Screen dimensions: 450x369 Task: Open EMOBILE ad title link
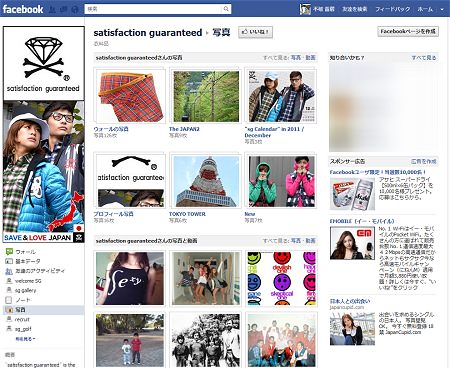click(x=362, y=221)
